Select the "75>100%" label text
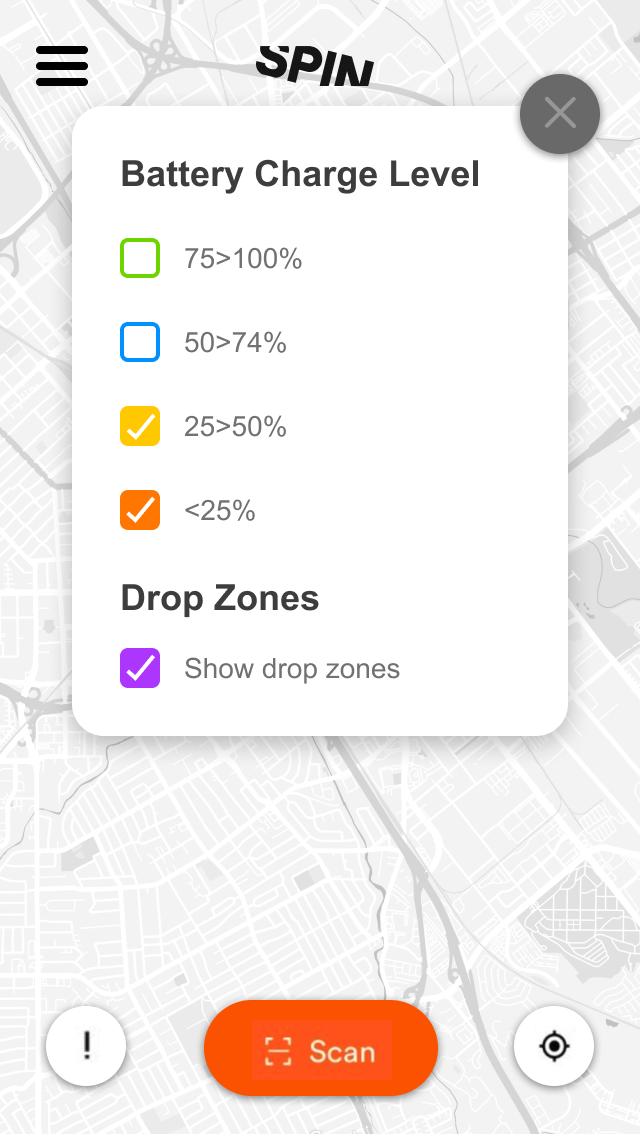Viewport: 640px width, 1136px height. 243,259
